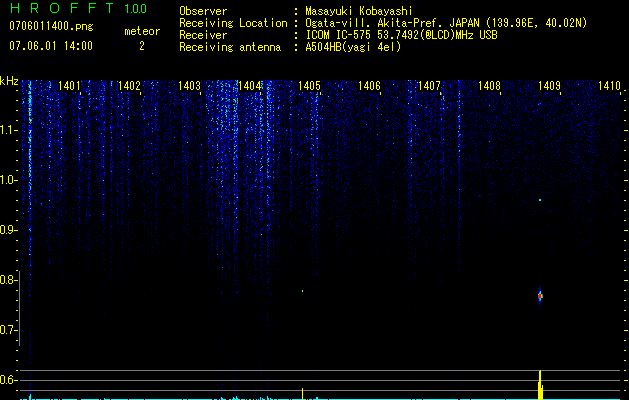
Task: Click the HROFFT 1.0.0 title text
Action: 78,8
